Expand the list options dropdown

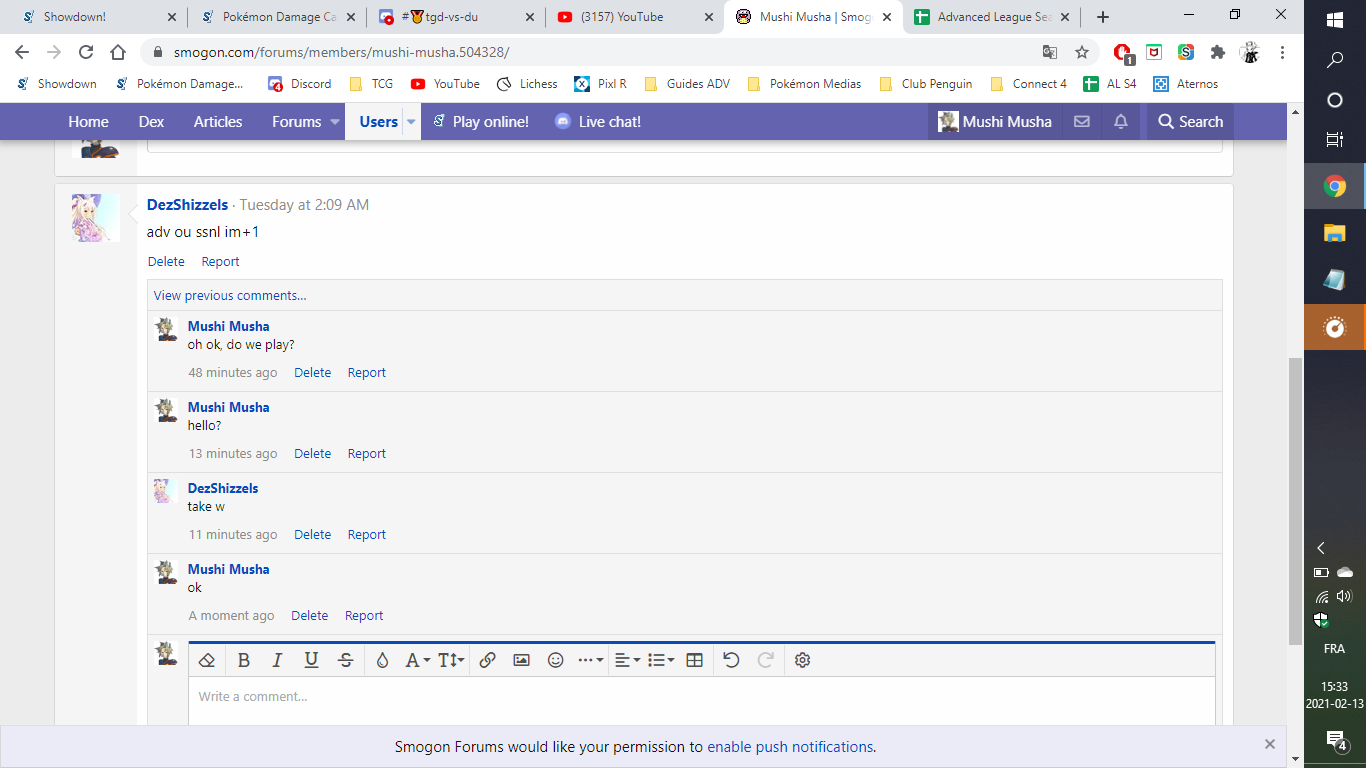[x=660, y=660]
